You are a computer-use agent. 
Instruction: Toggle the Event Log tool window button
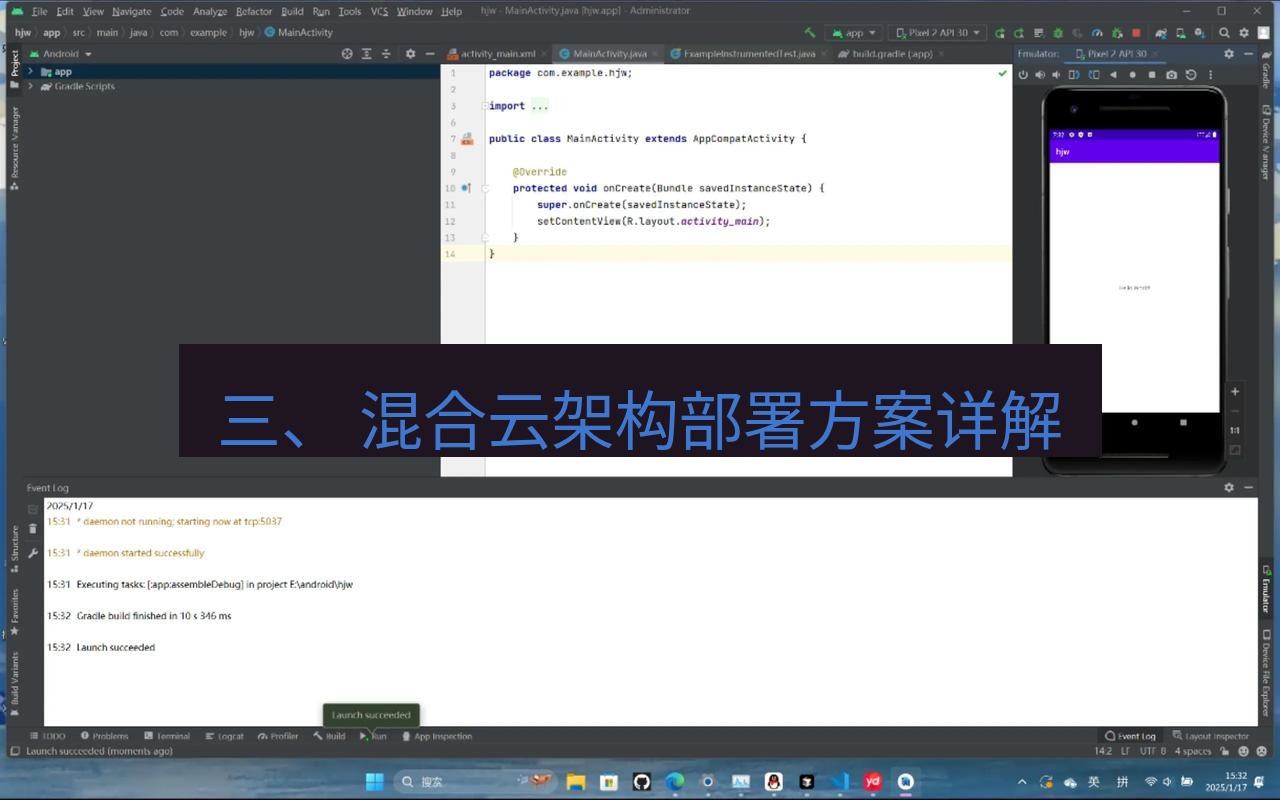point(1131,736)
